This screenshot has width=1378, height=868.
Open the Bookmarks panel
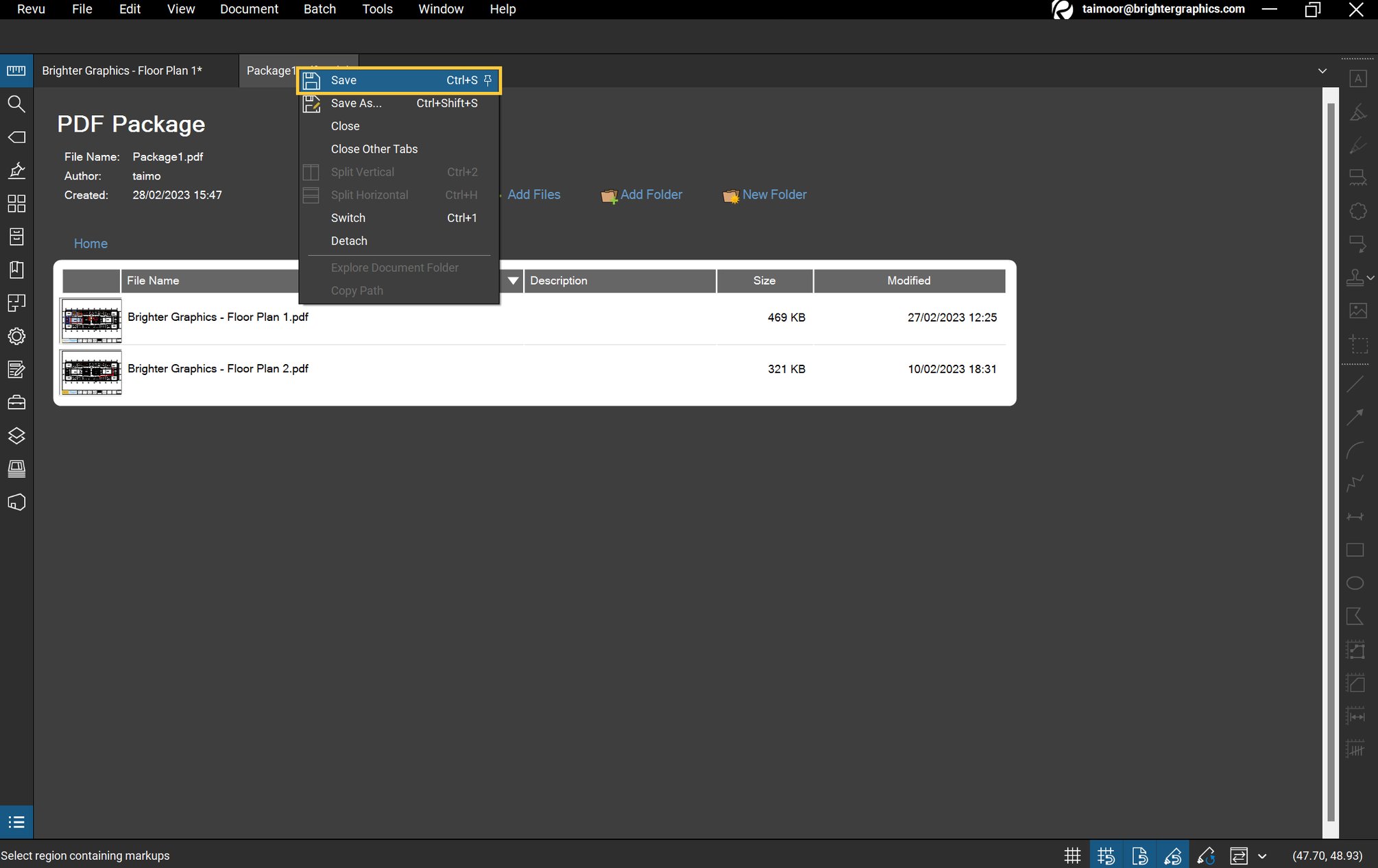16,270
